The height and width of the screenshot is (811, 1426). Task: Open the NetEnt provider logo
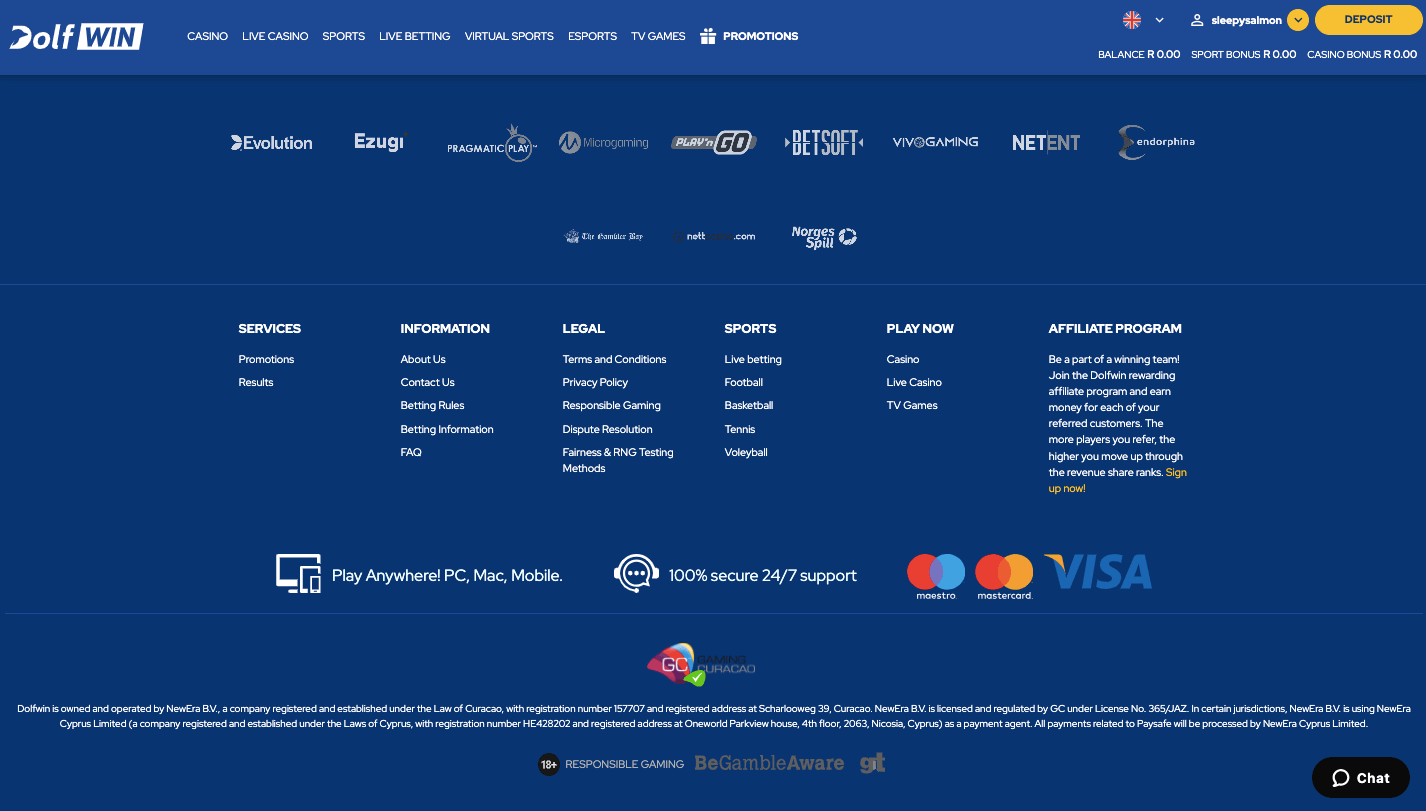[x=1046, y=143]
